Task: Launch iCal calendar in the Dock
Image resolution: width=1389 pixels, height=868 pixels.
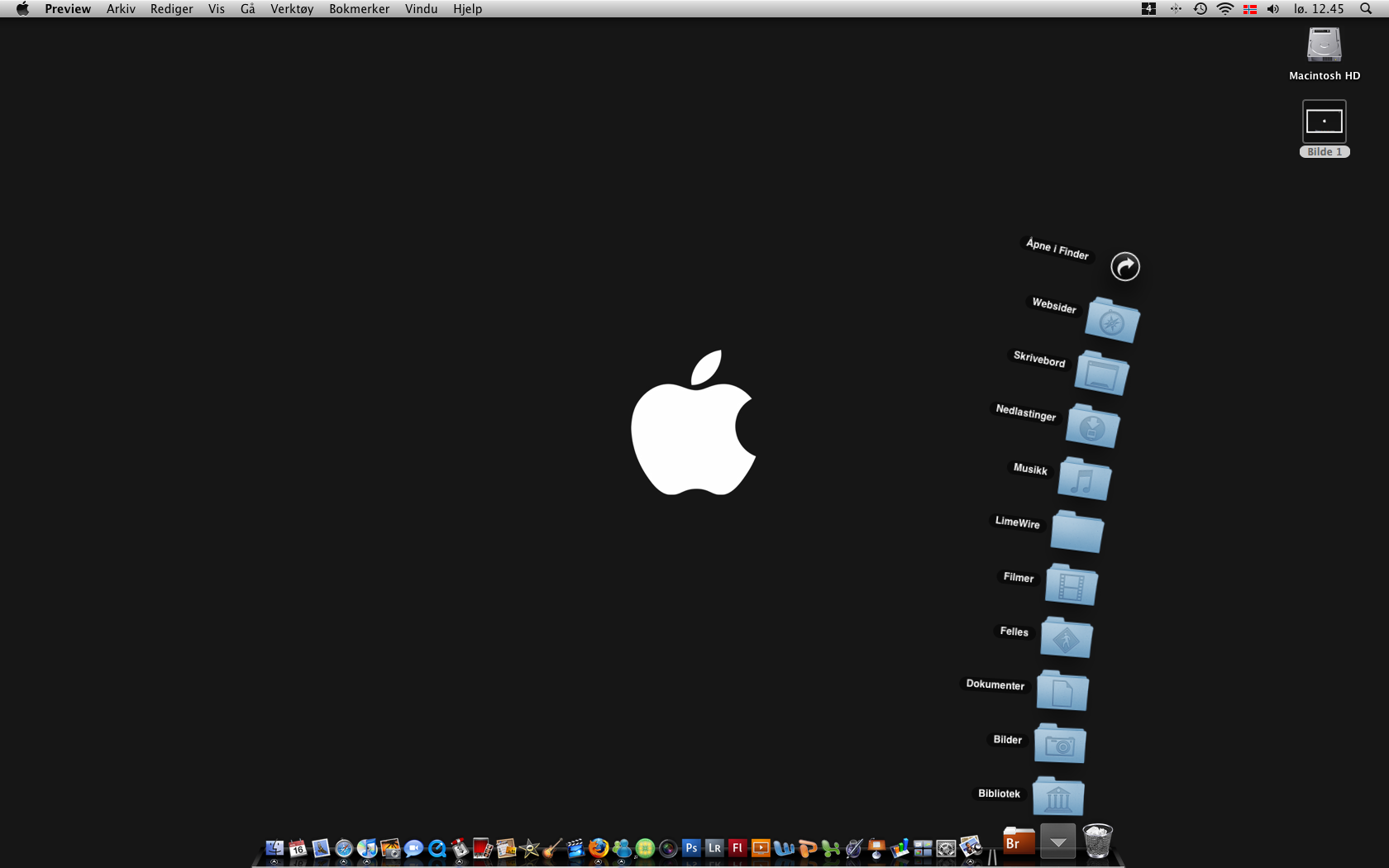Action: (298, 848)
